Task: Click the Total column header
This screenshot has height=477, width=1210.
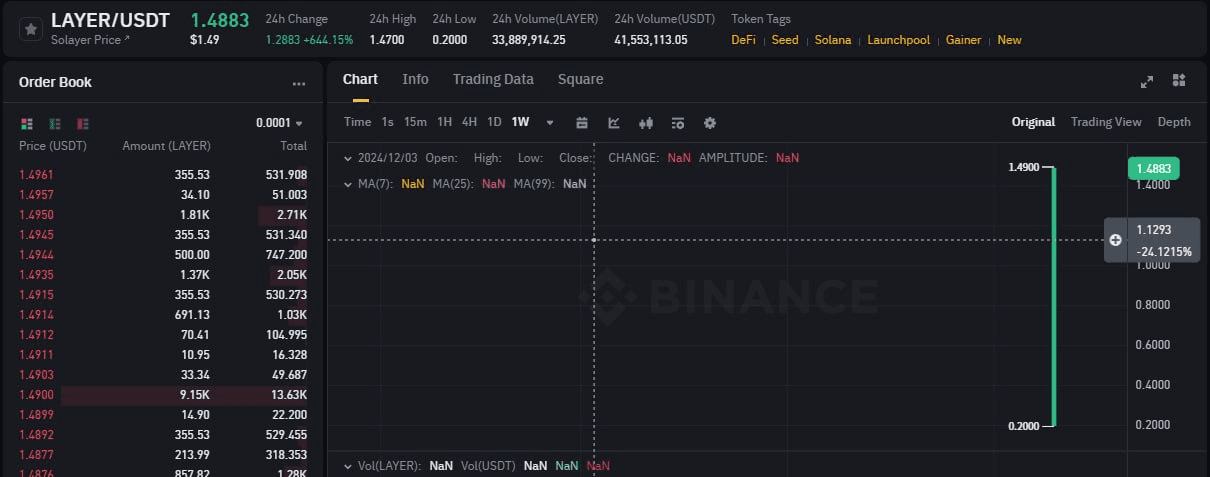Action: 294,146
